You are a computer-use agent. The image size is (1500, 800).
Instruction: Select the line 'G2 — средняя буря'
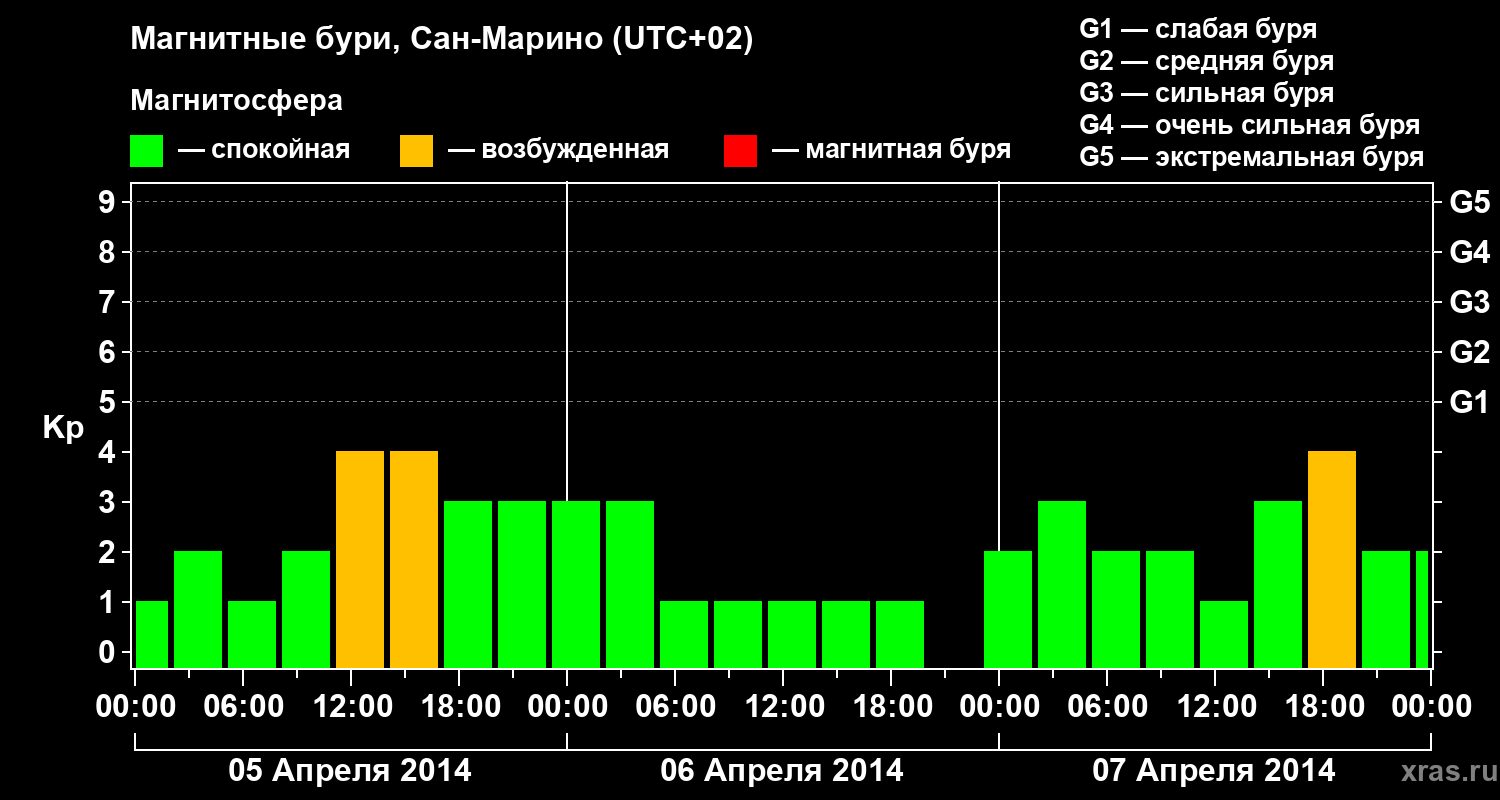[1207, 61]
